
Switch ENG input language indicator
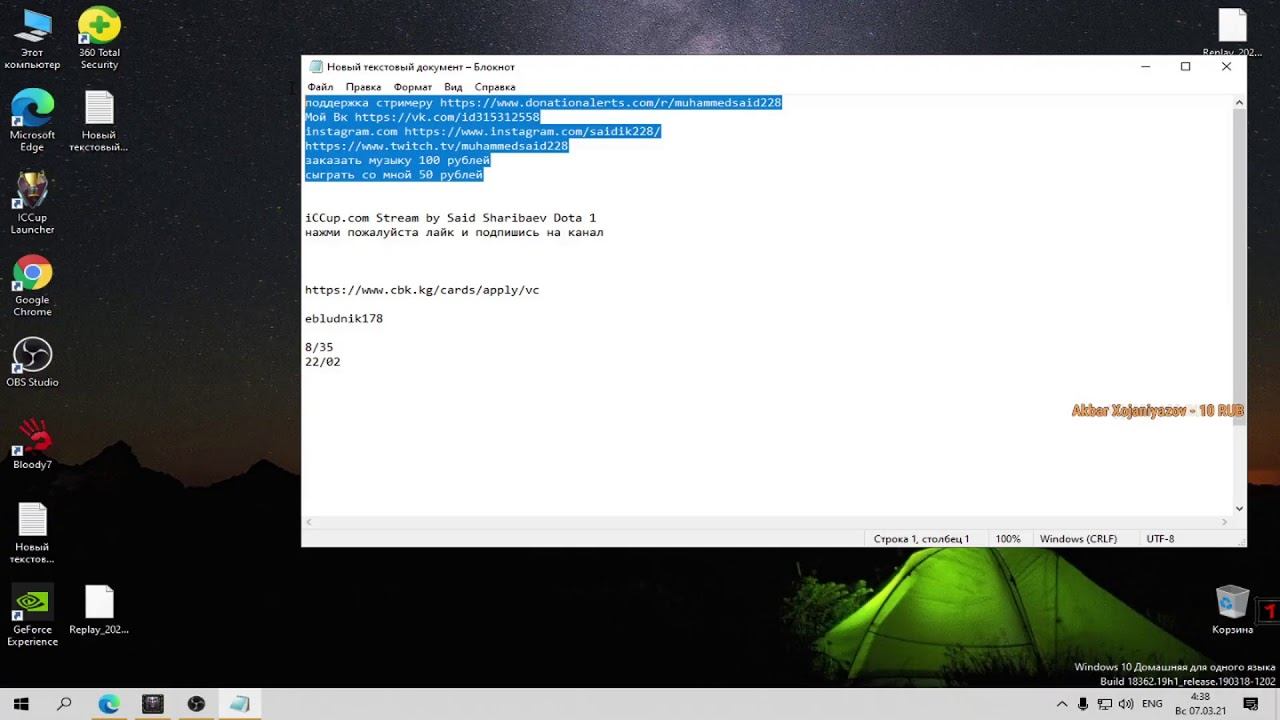(1152, 704)
